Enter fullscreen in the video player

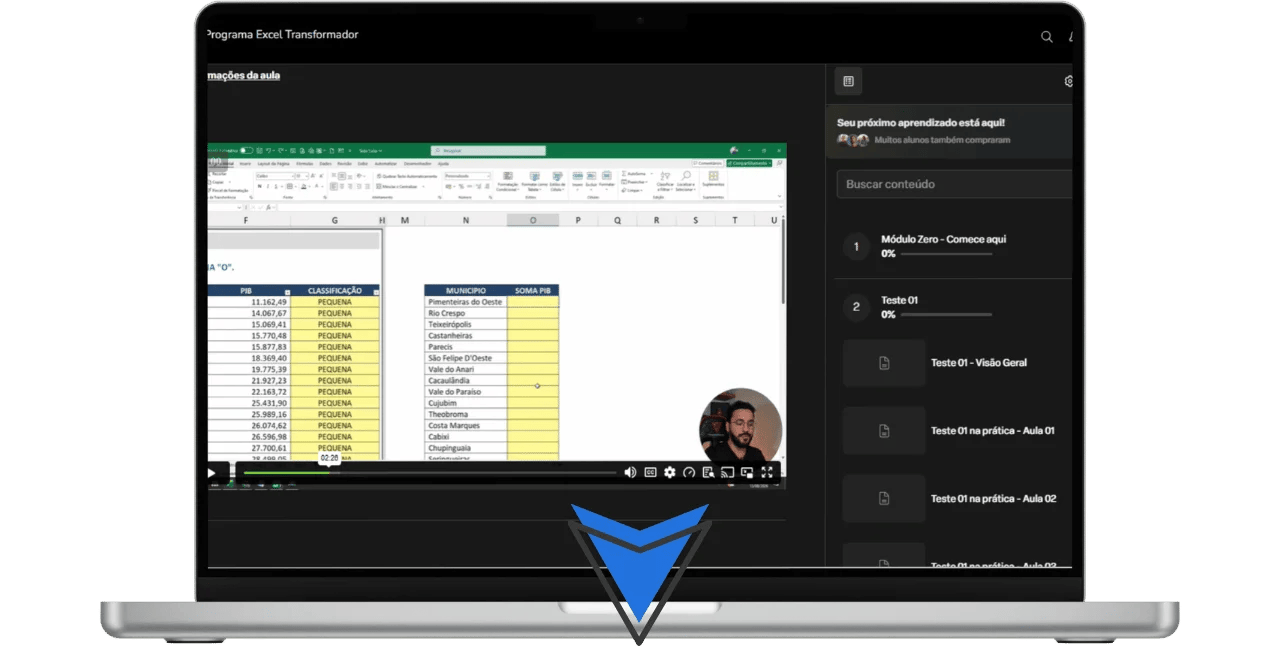767,472
